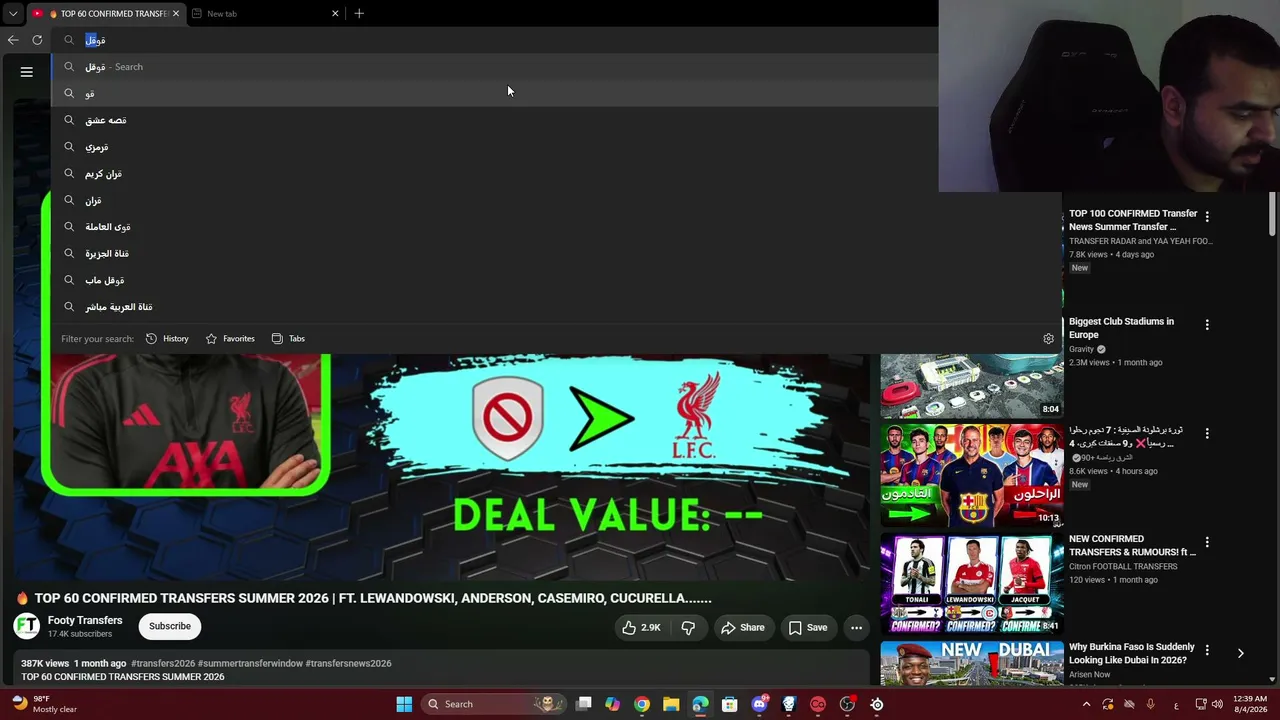Open the Windows Start menu
Image resolution: width=1280 pixels, height=720 pixels.
point(404,704)
